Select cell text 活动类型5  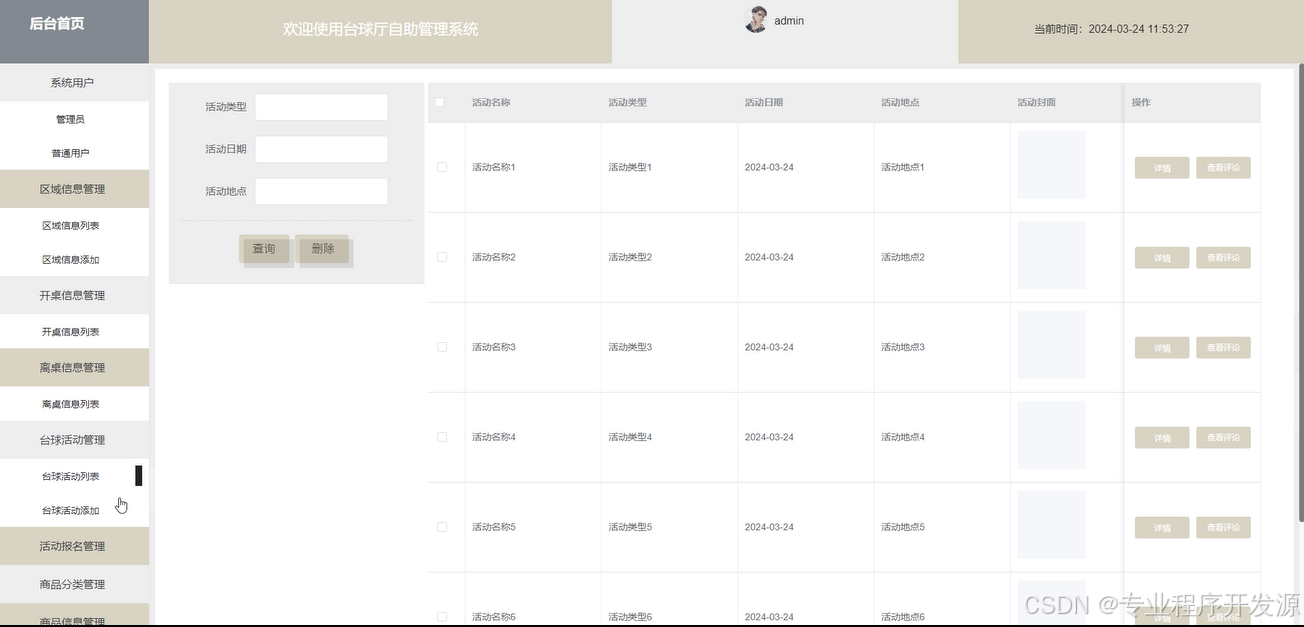pos(630,527)
